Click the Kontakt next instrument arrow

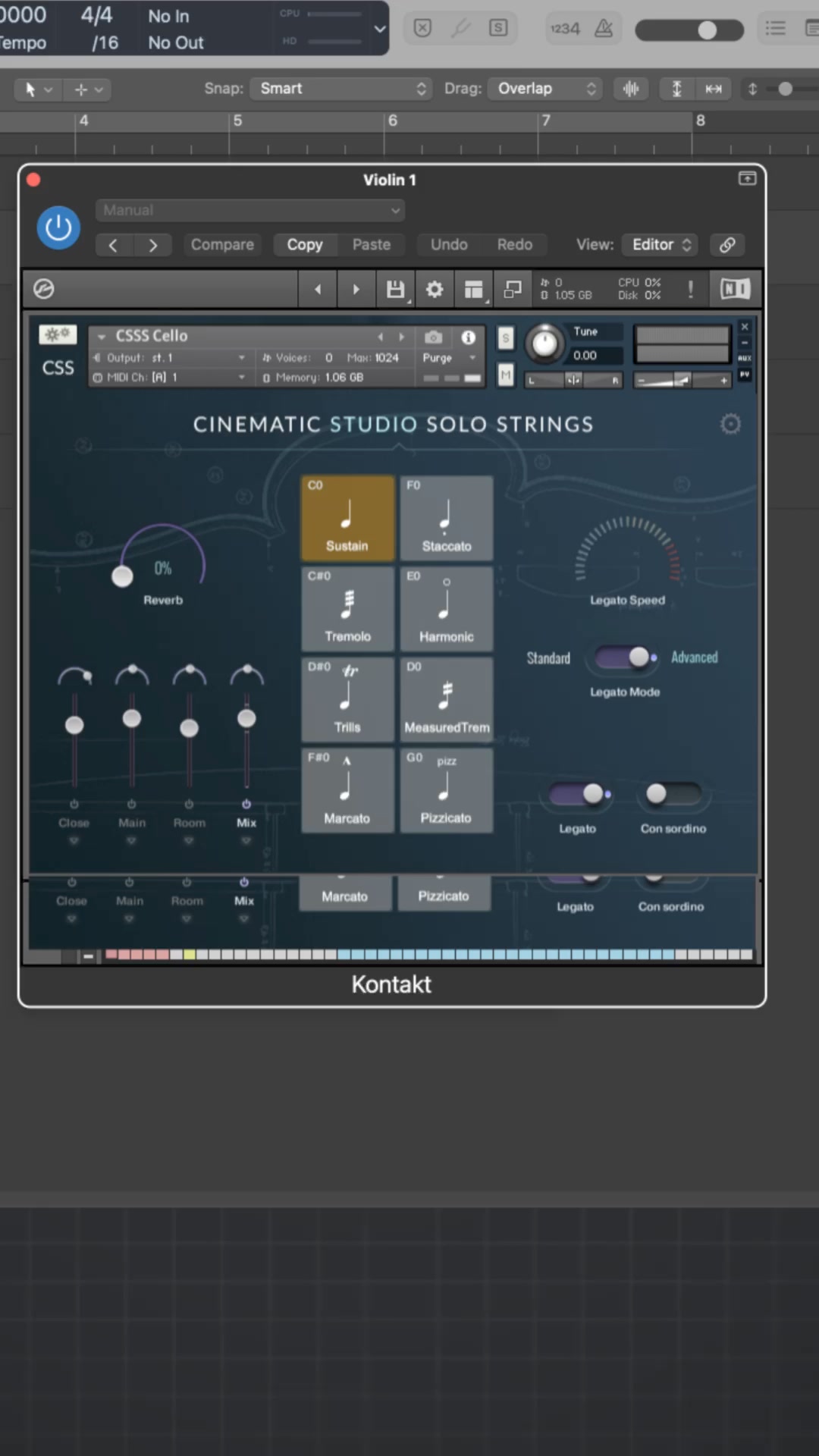pos(356,289)
